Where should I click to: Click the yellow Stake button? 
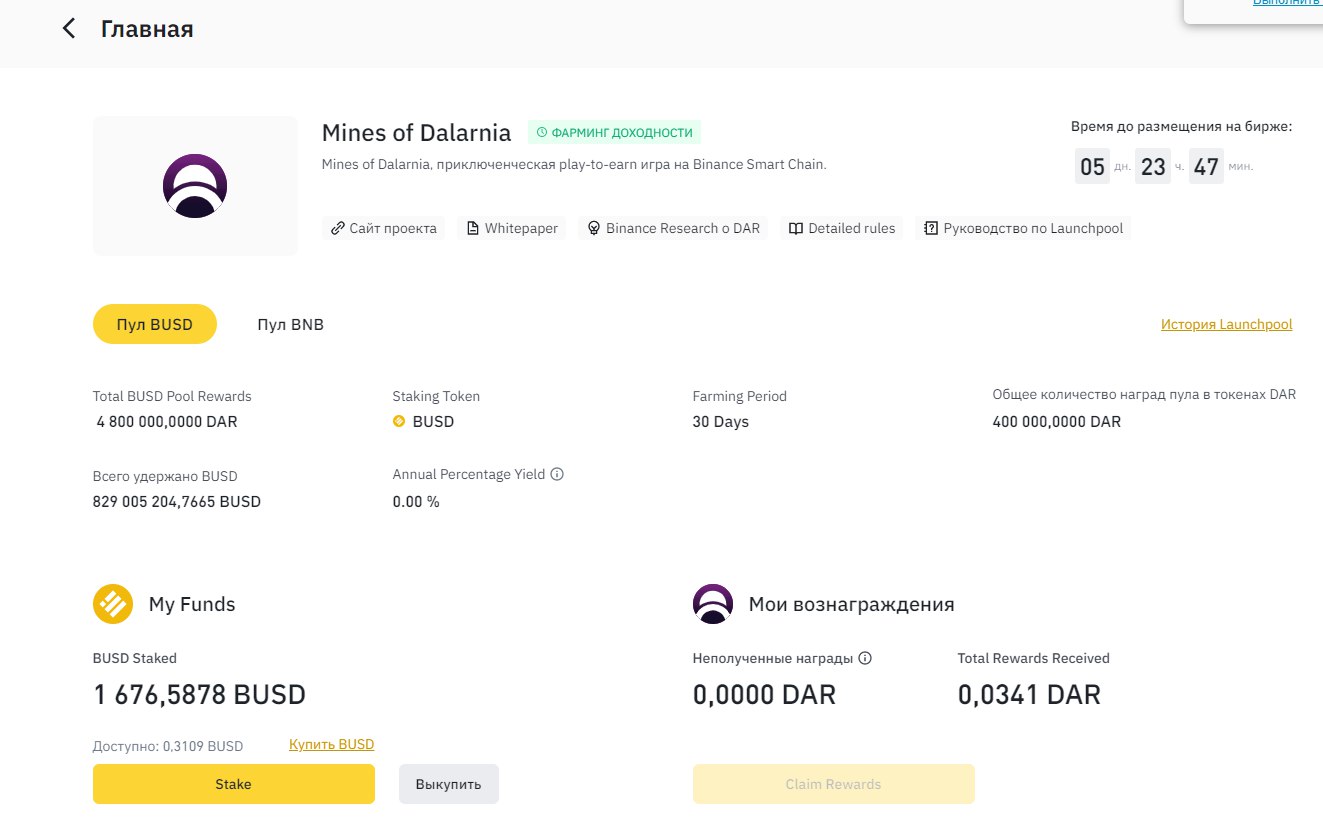(234, 784)
